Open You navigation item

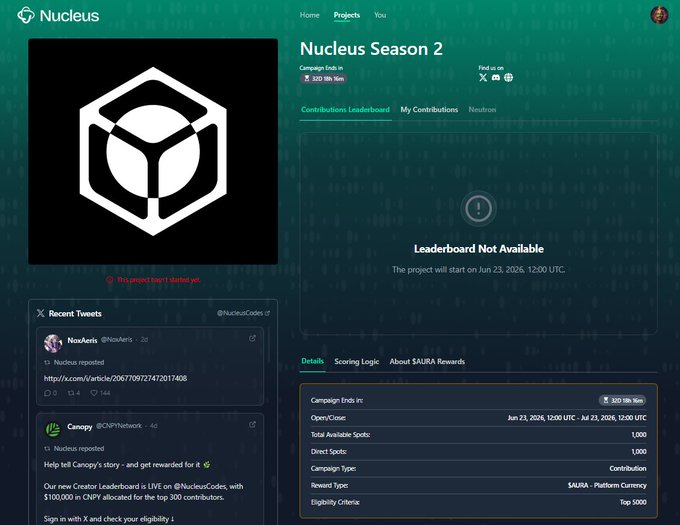coord(380,15)
